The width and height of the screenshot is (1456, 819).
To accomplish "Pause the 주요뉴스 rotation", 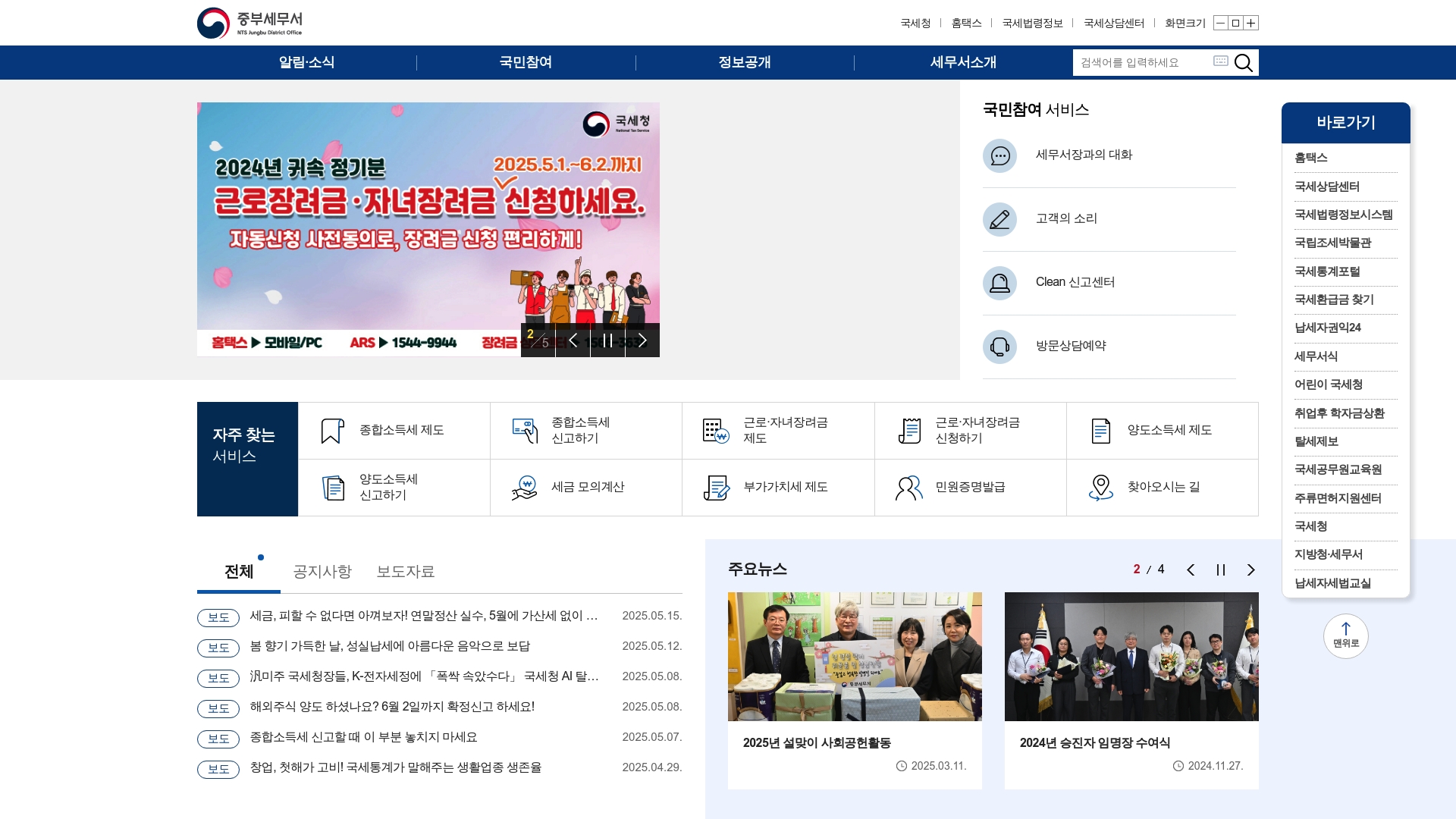I will [x=1221, y=570].
